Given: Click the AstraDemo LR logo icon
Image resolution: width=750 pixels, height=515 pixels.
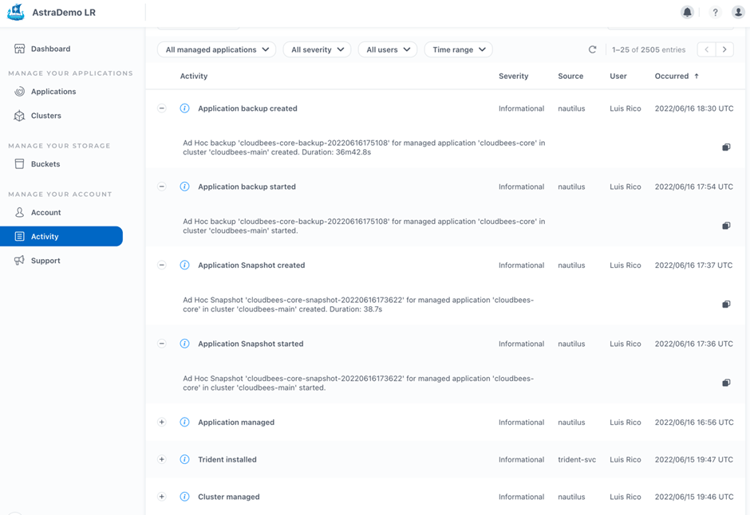Looking at the screenshot, I should (x=15, y=13).
